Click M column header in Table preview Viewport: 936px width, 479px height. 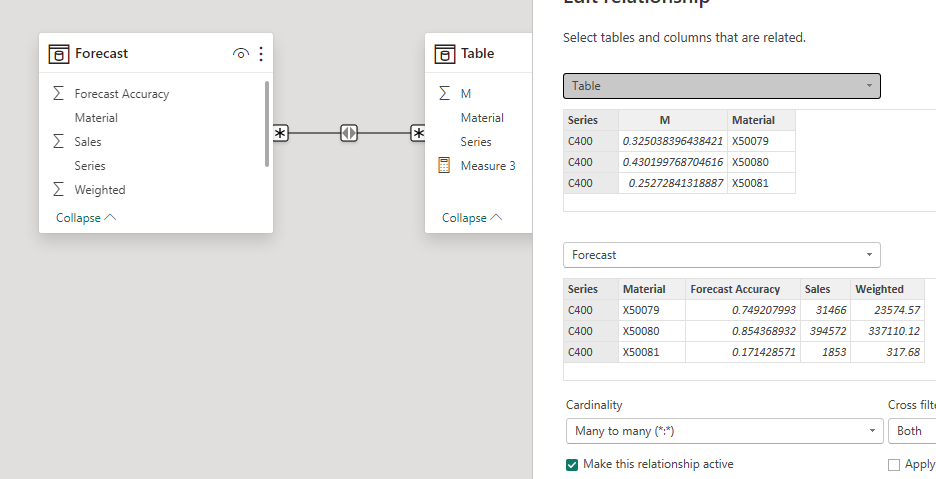(673, 120)
